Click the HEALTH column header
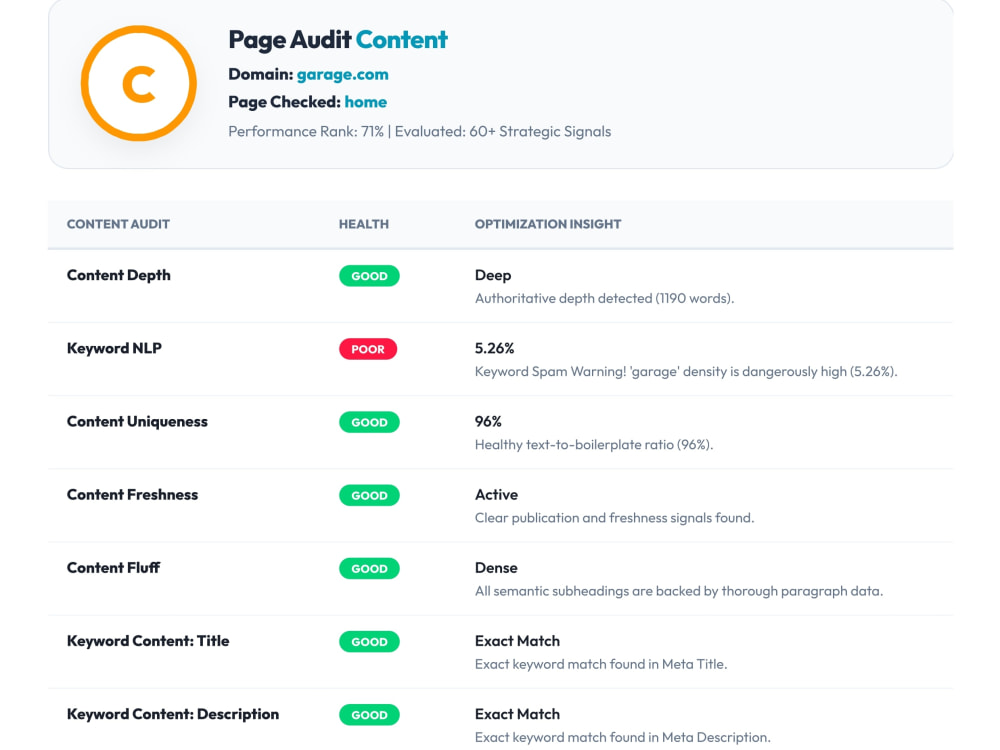The width and height of the screenshot is (1000, 750). [364, 224]
